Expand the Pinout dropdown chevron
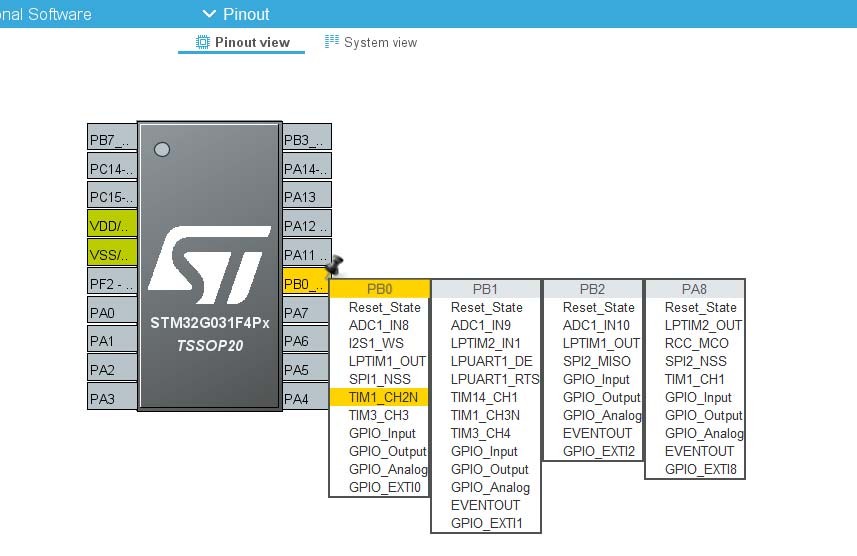Viewport: 857px width, 556px height. point(209,14)
